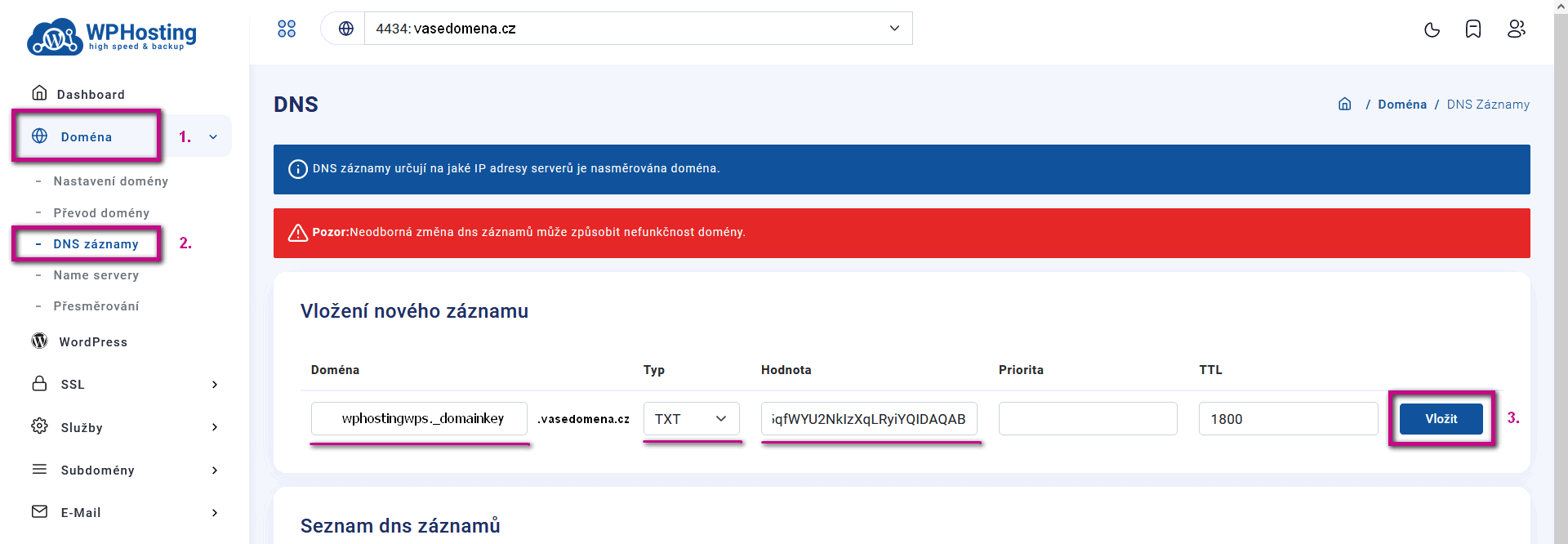
Task: Expand the E-Mail sidebar section
Action: click(122, 513)
